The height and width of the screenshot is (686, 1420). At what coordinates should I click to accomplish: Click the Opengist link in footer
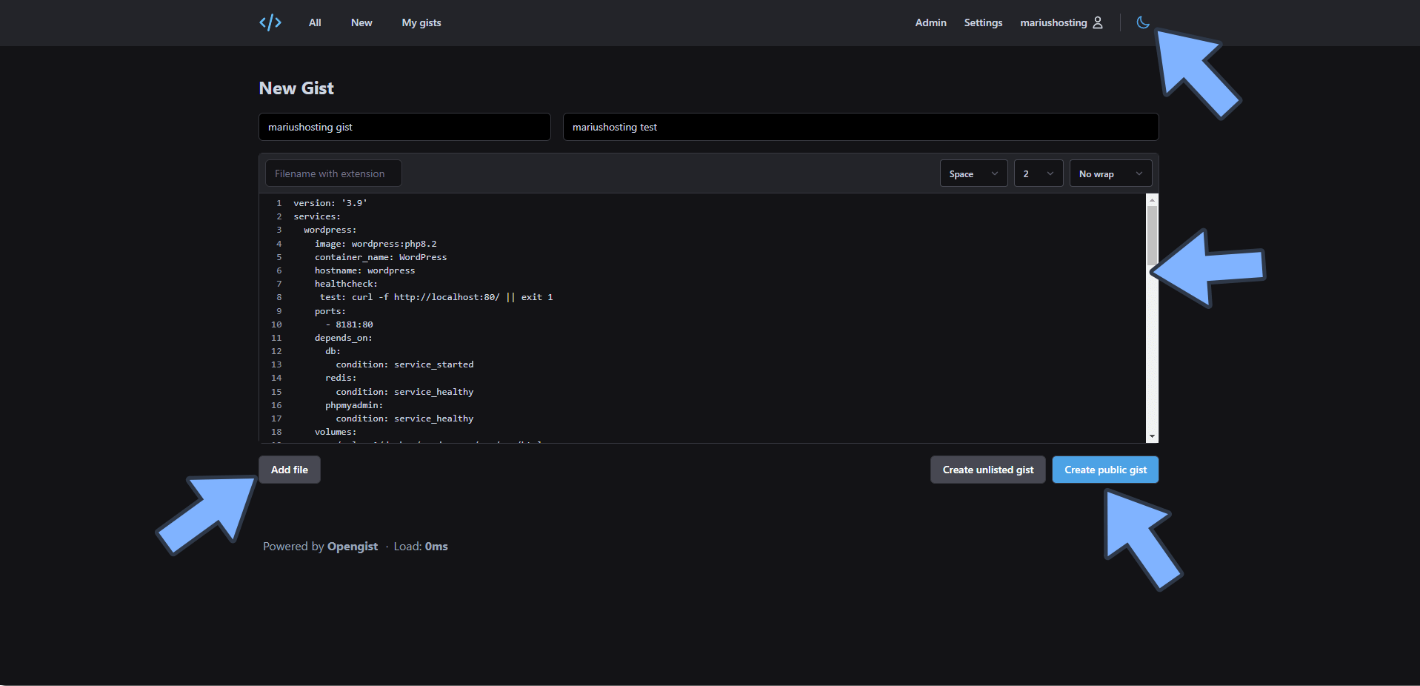352,546
